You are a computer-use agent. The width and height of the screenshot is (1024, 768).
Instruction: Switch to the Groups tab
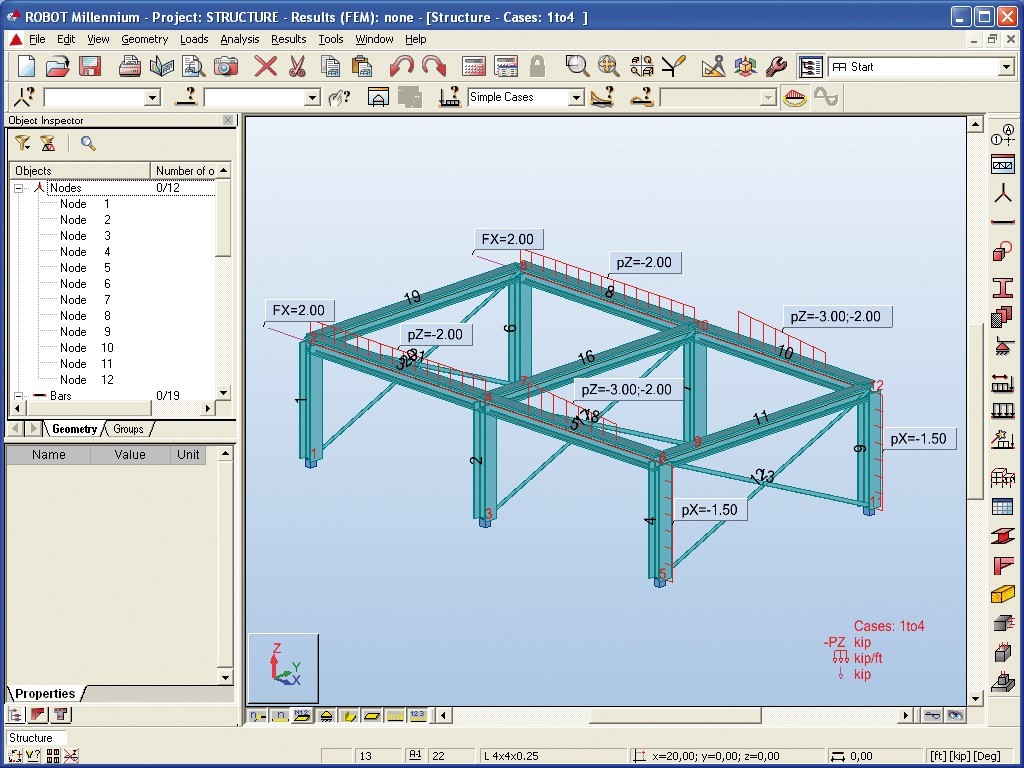127,428
